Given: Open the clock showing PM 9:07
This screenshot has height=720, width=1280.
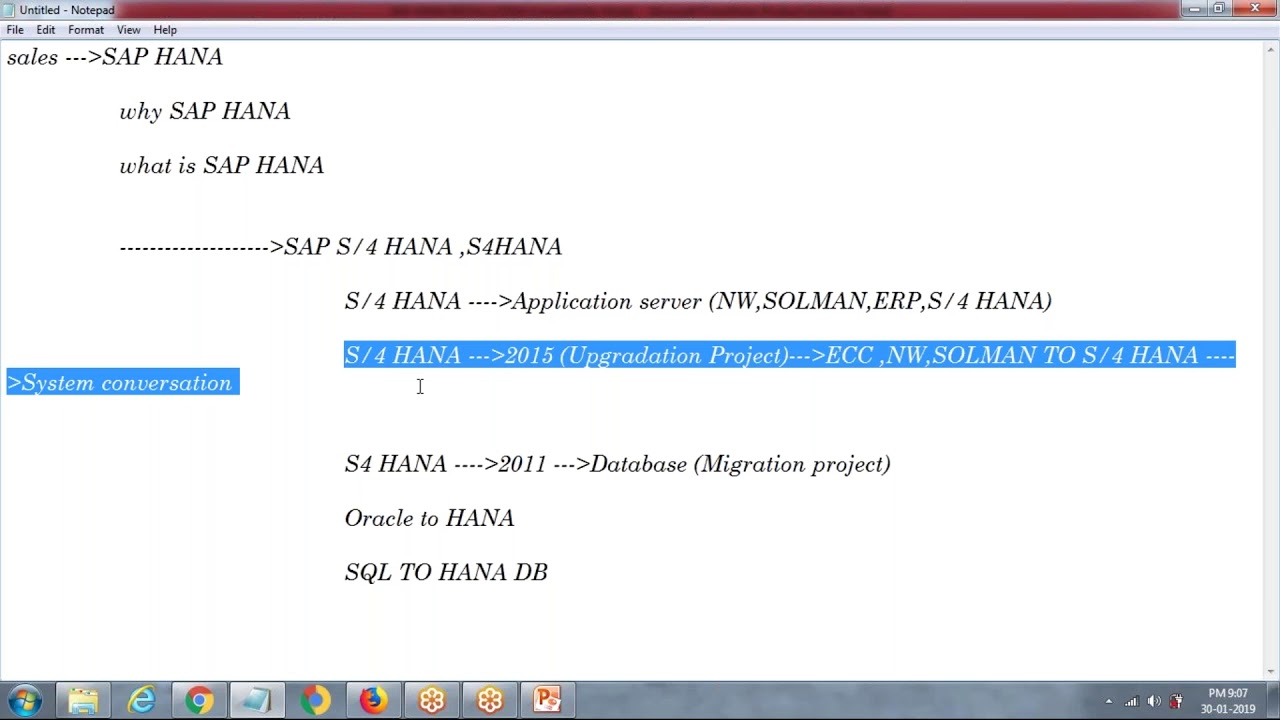Looking at the screenshot, I should pos(1228,701).
